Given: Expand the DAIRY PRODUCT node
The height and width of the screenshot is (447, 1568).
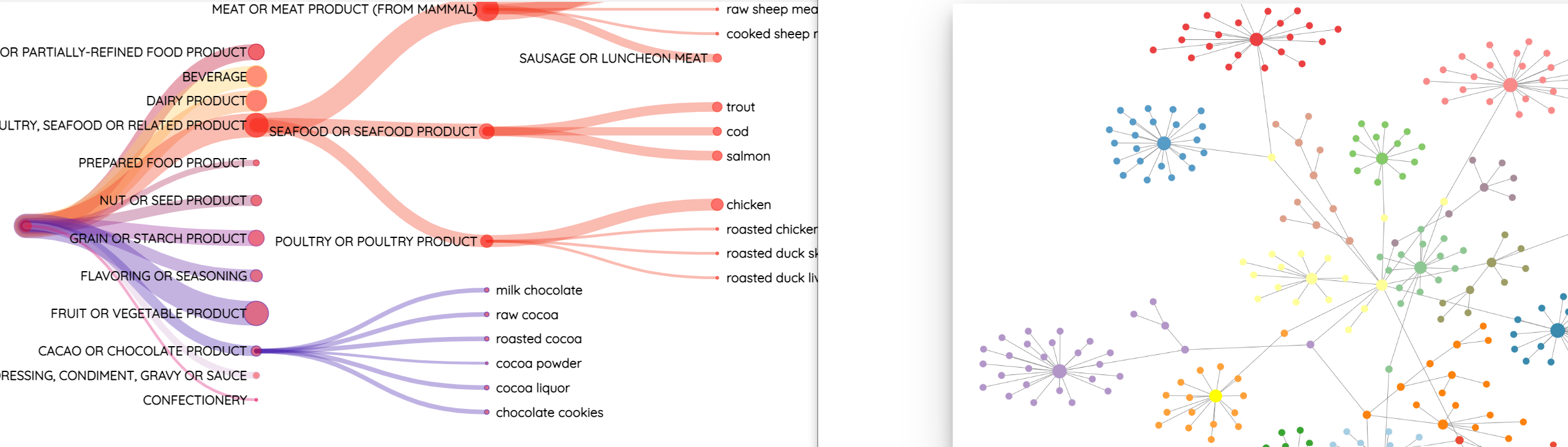Looking at the screenshot, I should click(256, 101).
